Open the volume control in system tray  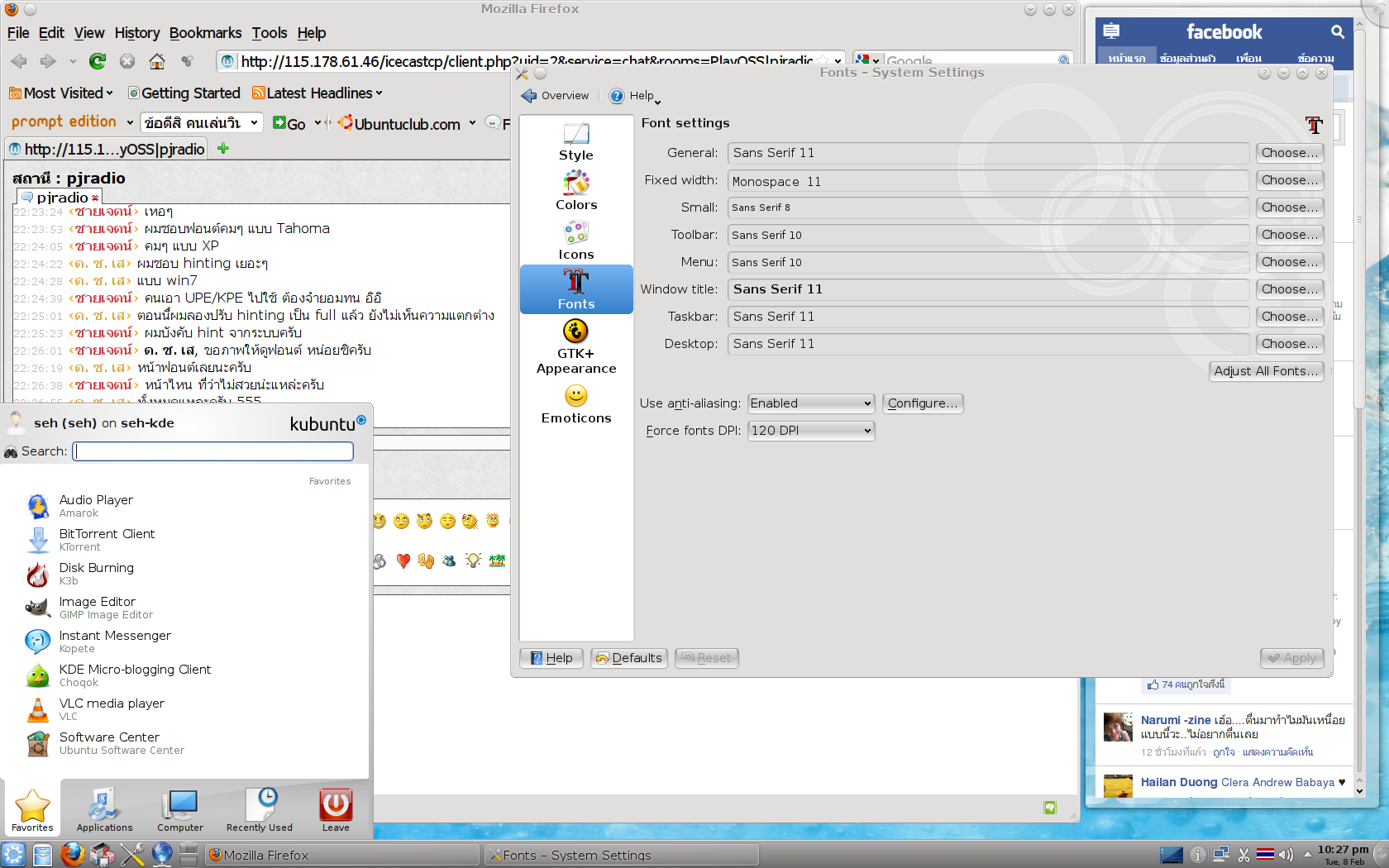(1286, 855)
